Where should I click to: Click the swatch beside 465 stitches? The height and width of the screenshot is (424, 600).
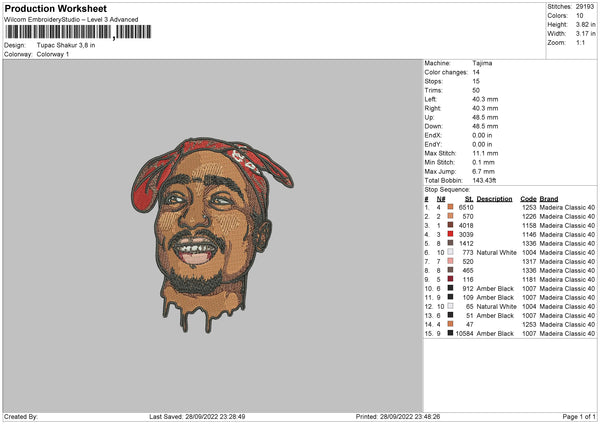pyautogui.click(x=450, y=270)
